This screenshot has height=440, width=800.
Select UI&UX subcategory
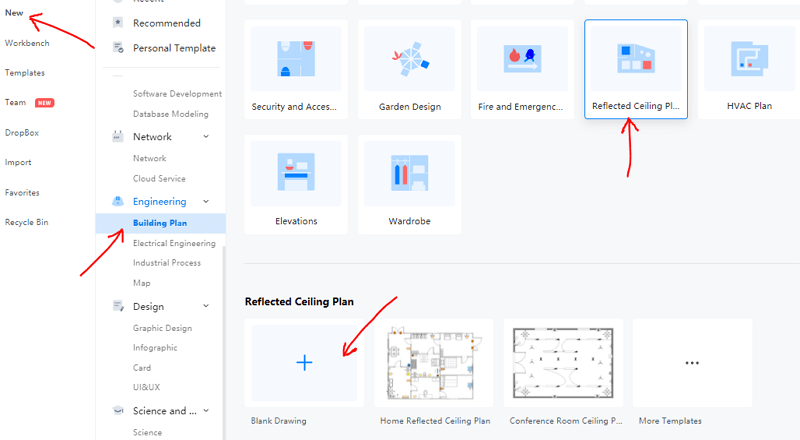[x=146, y=387]
